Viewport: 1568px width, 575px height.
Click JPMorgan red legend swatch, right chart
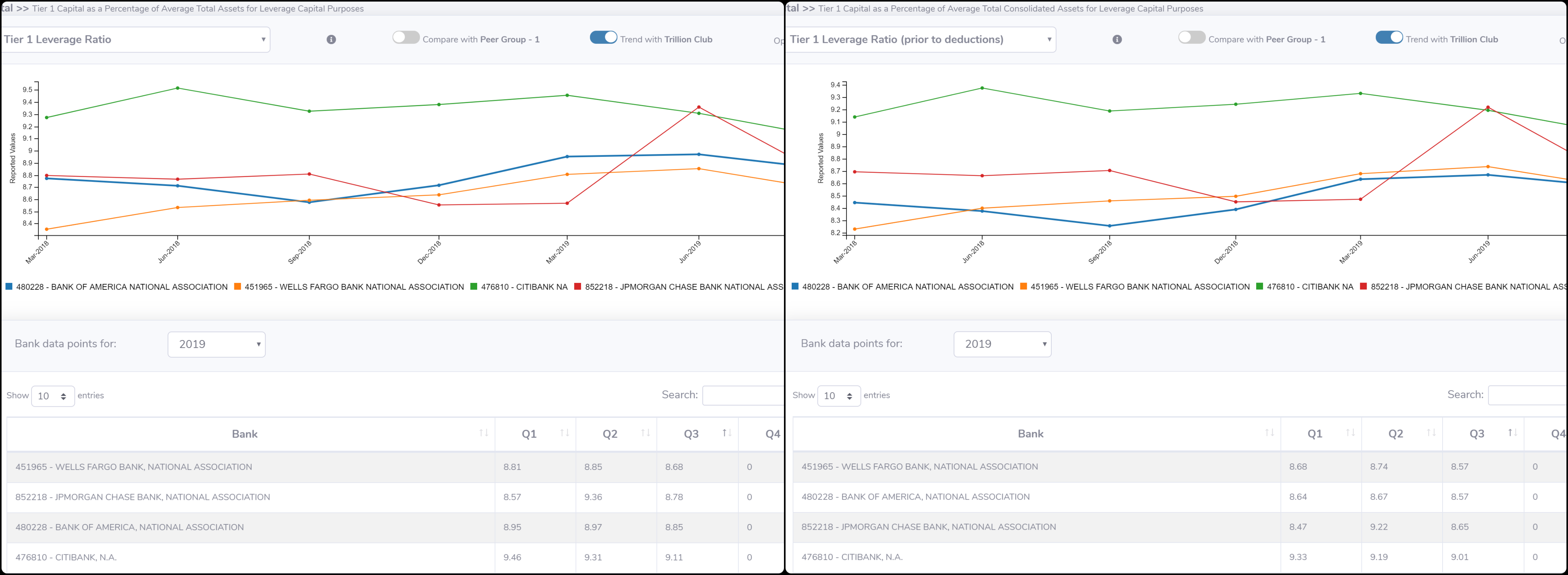[1364, 287]
